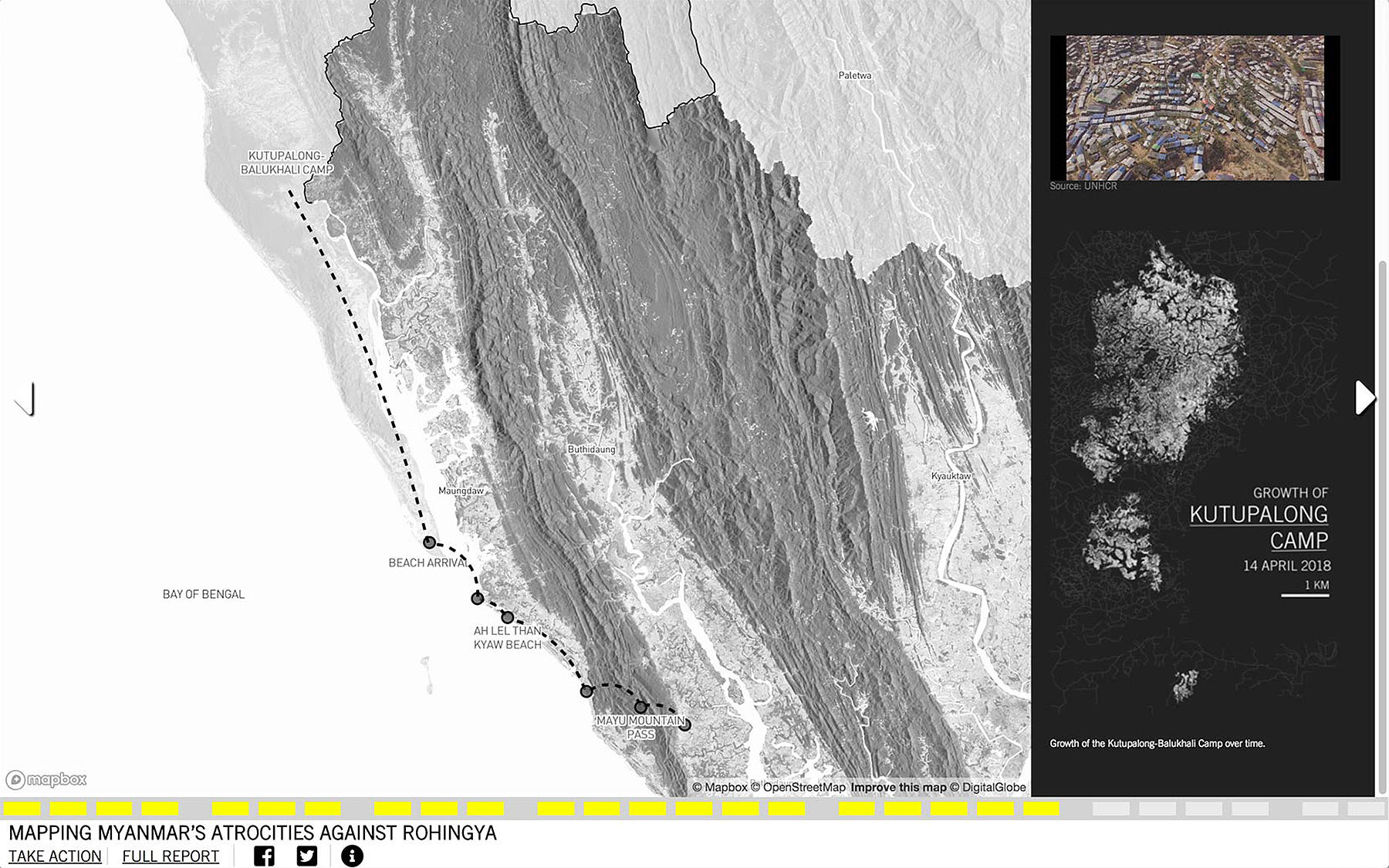This screenshot has height=868, width=1389.
Task: Open the Full Report link
Action: point(171,856)
